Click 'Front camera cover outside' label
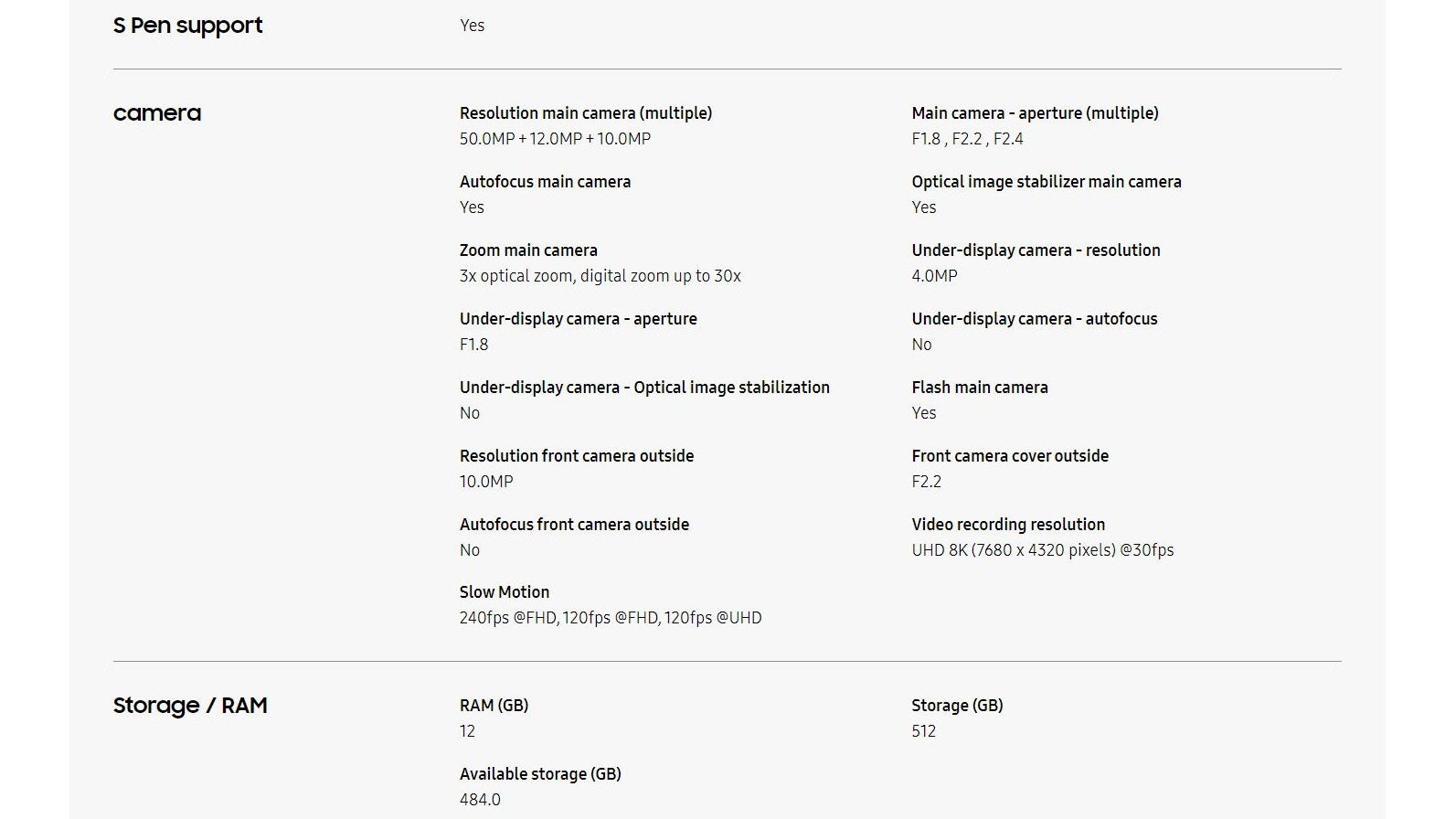1456x819 pixels. pyautogui.click(x=1009, y=456)
